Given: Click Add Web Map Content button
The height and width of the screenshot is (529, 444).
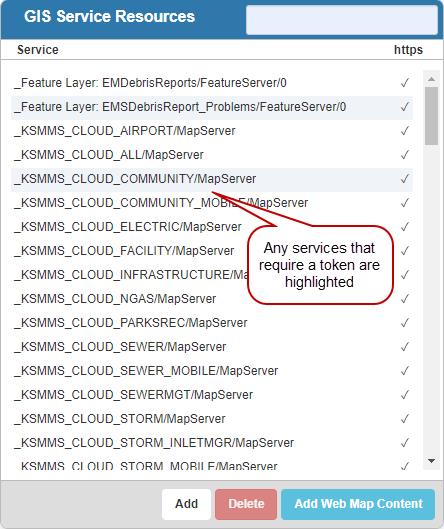Looking at the screenshot, I should (358, 504).
